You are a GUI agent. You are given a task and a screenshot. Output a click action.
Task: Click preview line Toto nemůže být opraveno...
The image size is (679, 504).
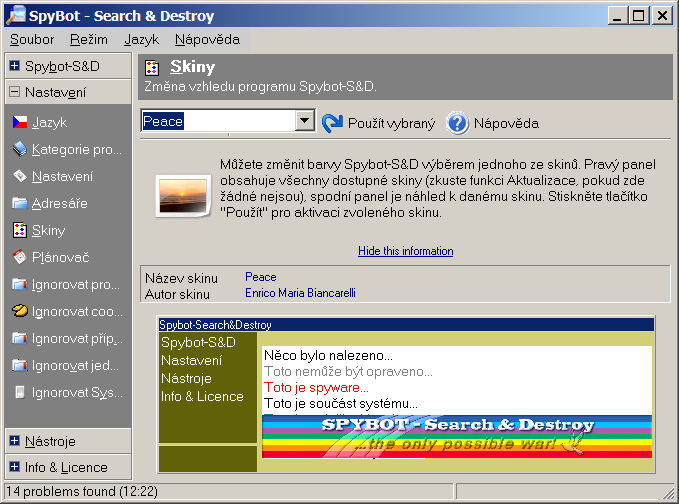coord(348,372)
